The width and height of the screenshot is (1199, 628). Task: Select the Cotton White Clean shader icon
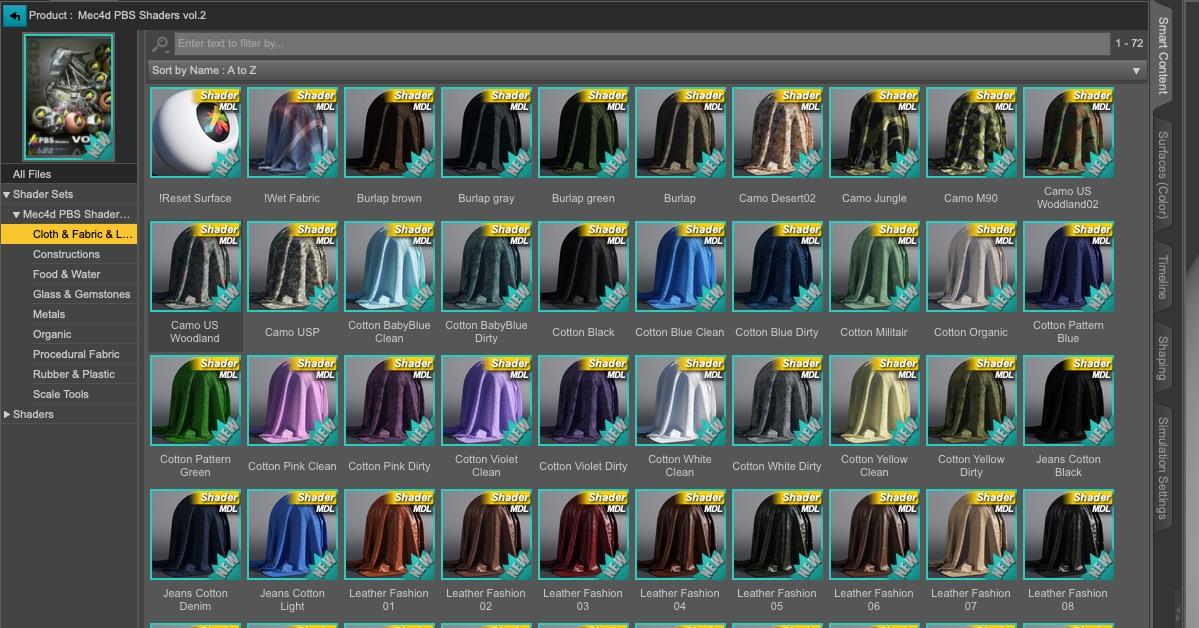point(681,400)
